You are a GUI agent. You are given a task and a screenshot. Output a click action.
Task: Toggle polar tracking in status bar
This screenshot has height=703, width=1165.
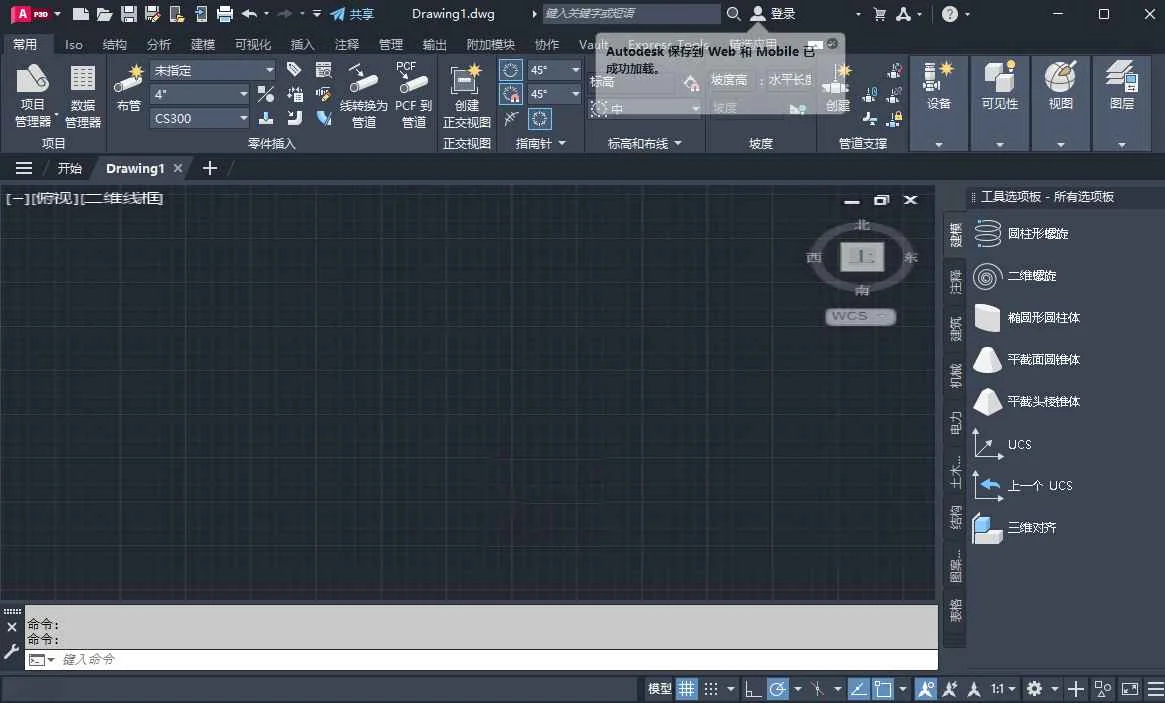coord(777,689)
